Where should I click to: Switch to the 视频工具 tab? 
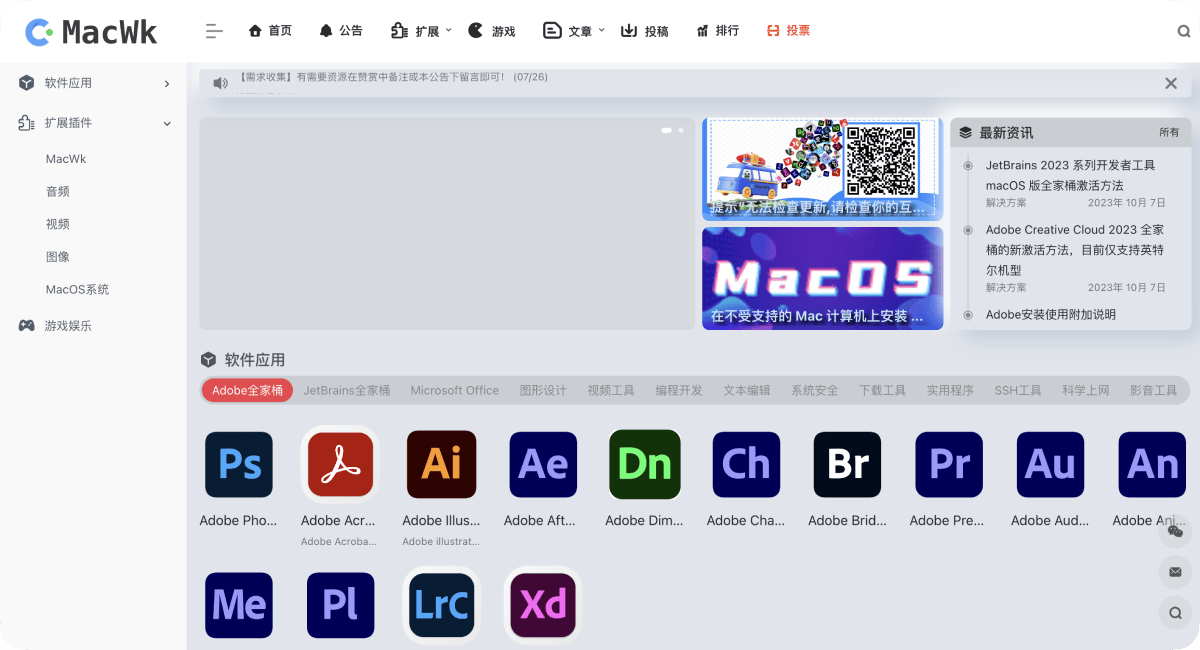tap(611, 390)
